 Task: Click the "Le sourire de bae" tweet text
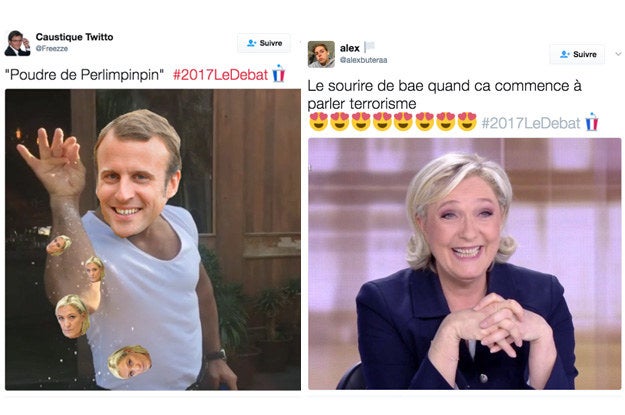click(x=444, y=95)
